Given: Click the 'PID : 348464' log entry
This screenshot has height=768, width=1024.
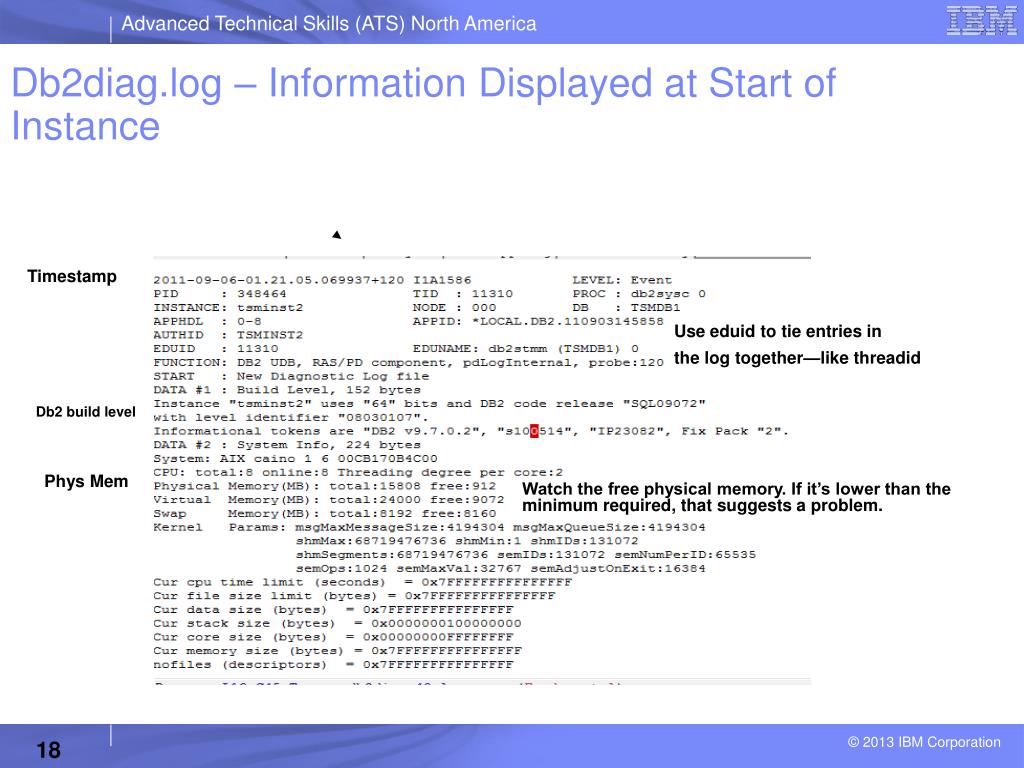Looking at the screenshot, I should pyautogui.click(x=220, y=294).
